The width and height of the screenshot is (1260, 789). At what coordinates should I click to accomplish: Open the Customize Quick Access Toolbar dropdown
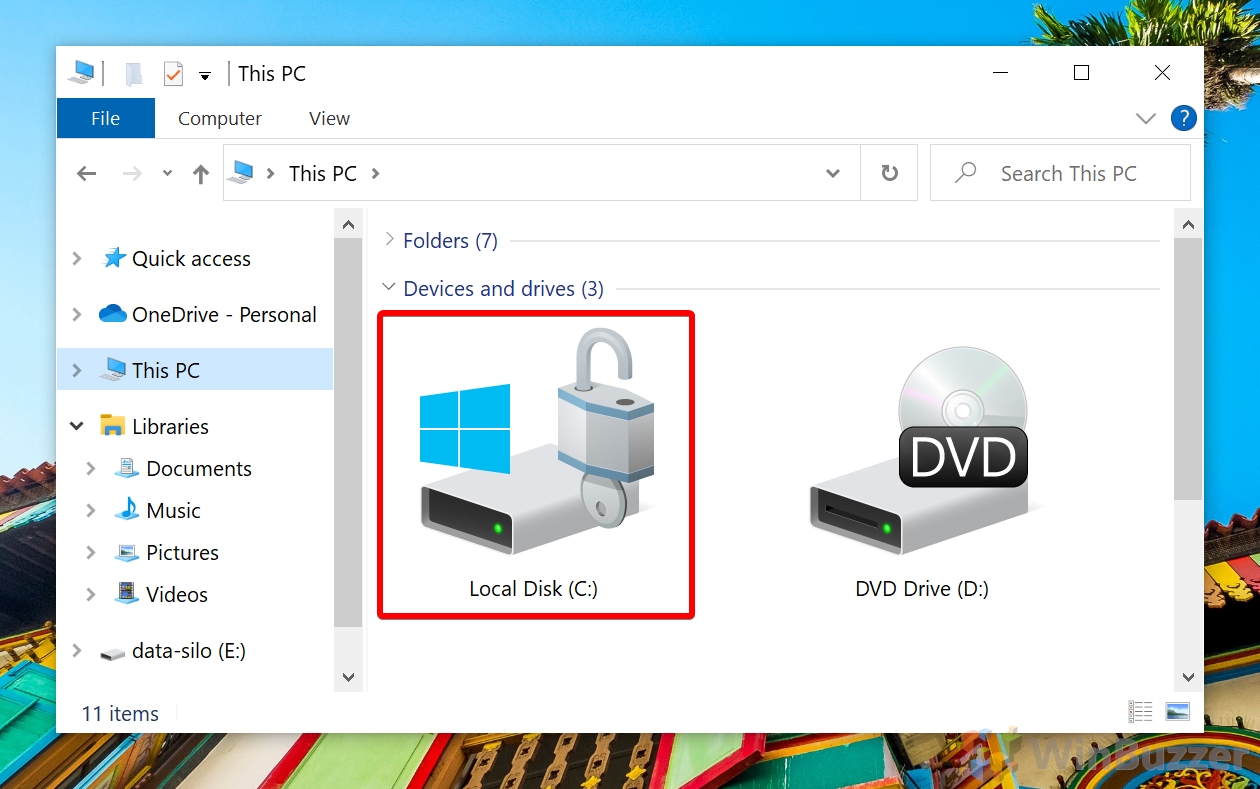point(205,76)
